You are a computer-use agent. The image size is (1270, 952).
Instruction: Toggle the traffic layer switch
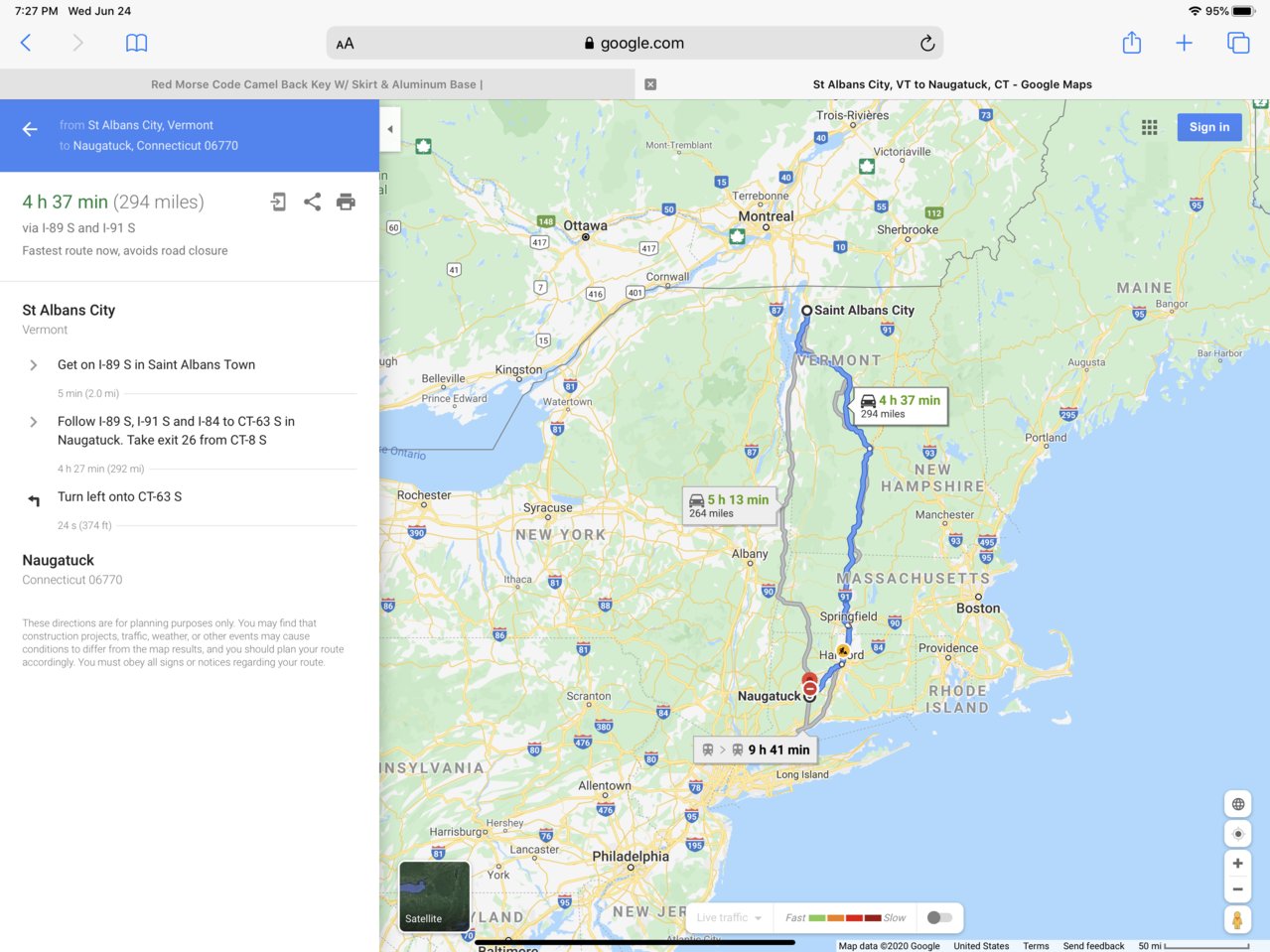click(939, 917)
